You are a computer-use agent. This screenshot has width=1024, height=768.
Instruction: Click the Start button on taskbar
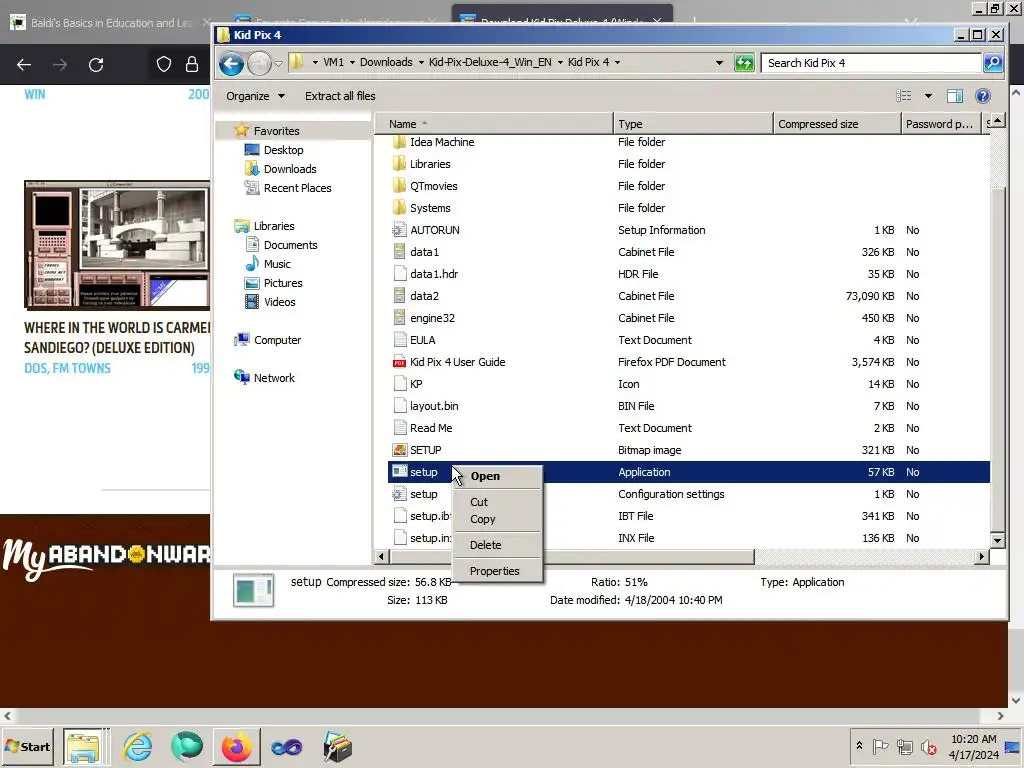point(27,746)
